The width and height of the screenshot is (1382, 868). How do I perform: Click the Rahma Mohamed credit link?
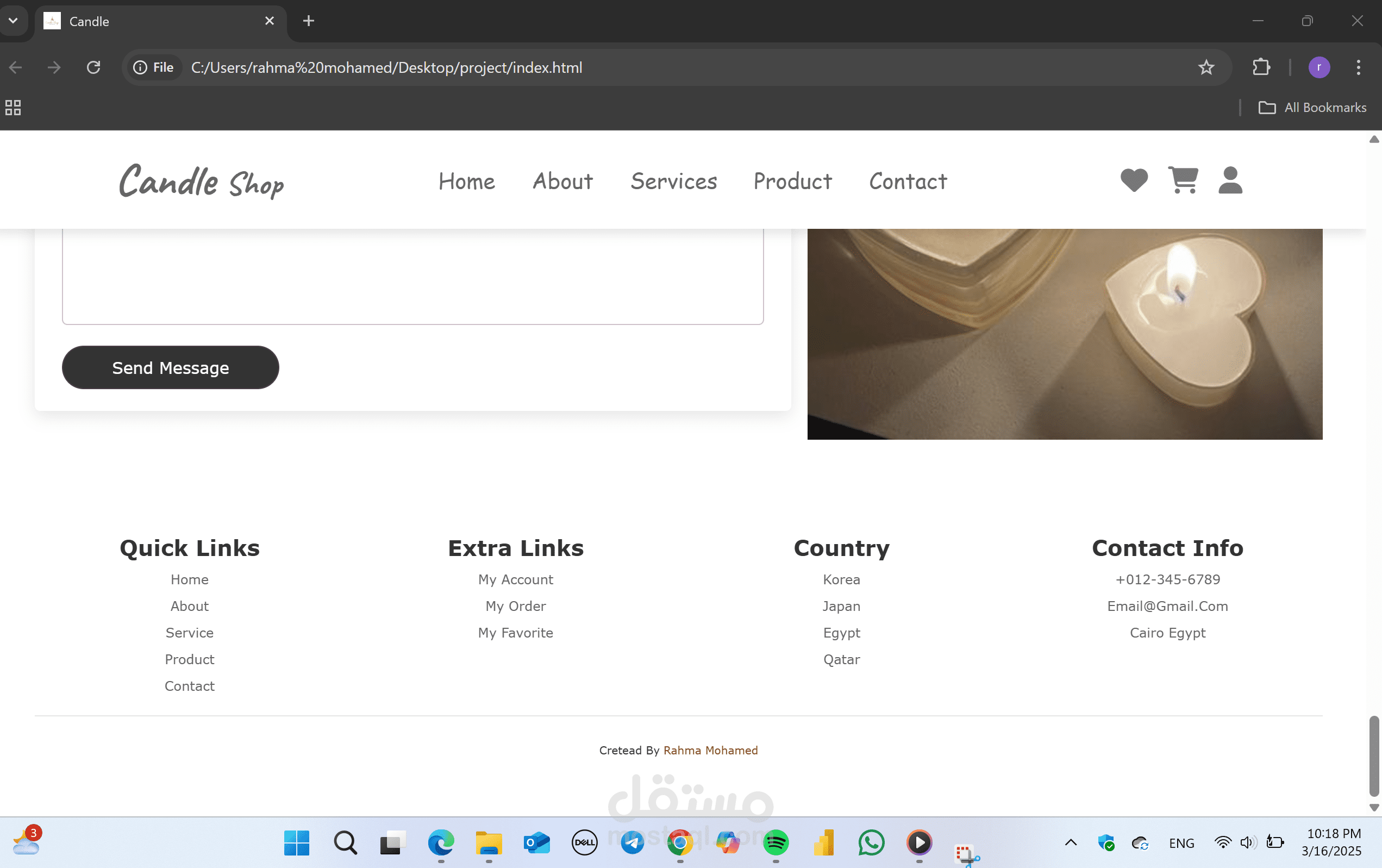click(x=710, y=750)
